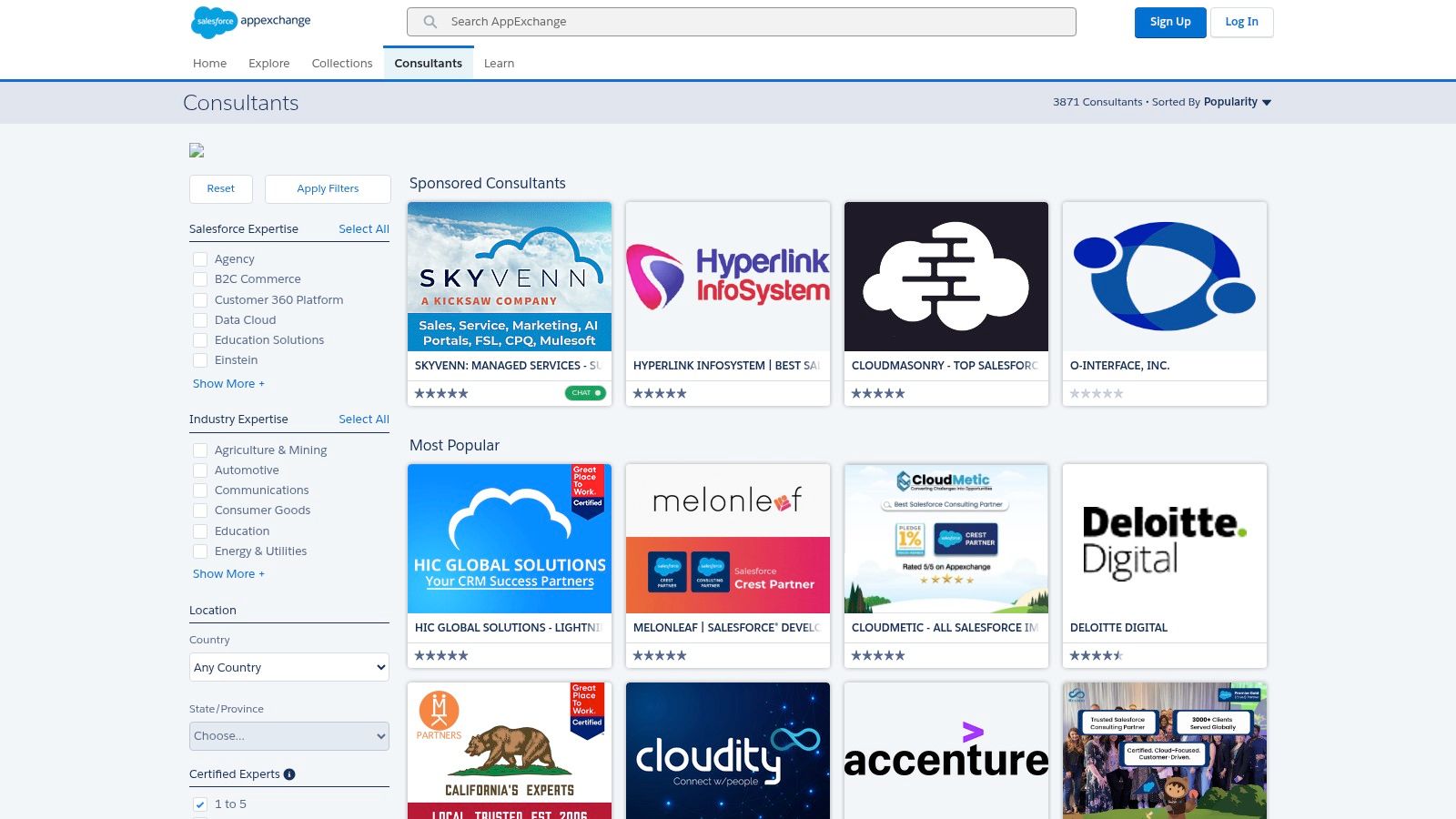
Task: Open the State/Province Choose dropdown
Action: pos(288,735)
